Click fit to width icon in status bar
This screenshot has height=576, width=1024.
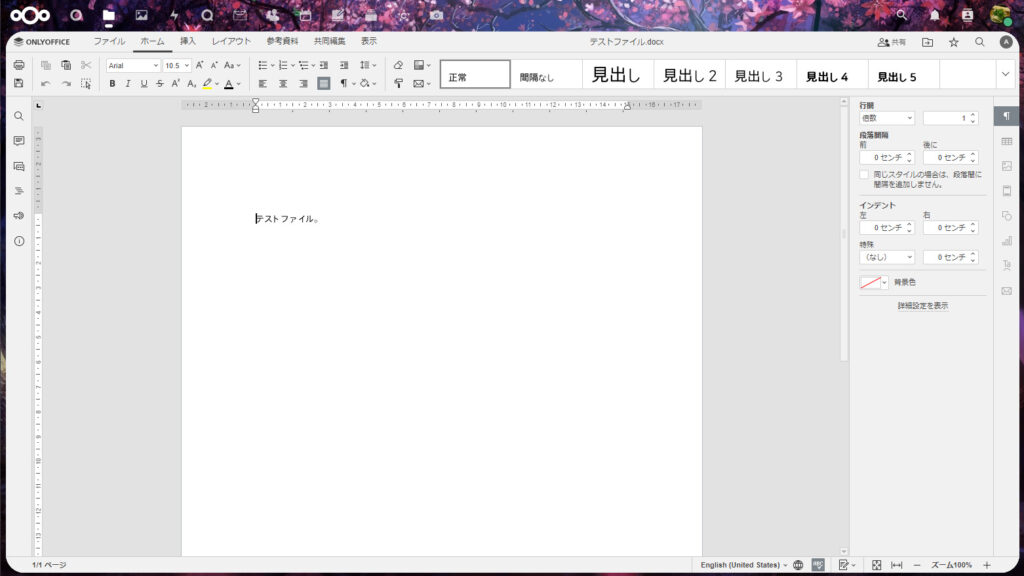897,565
